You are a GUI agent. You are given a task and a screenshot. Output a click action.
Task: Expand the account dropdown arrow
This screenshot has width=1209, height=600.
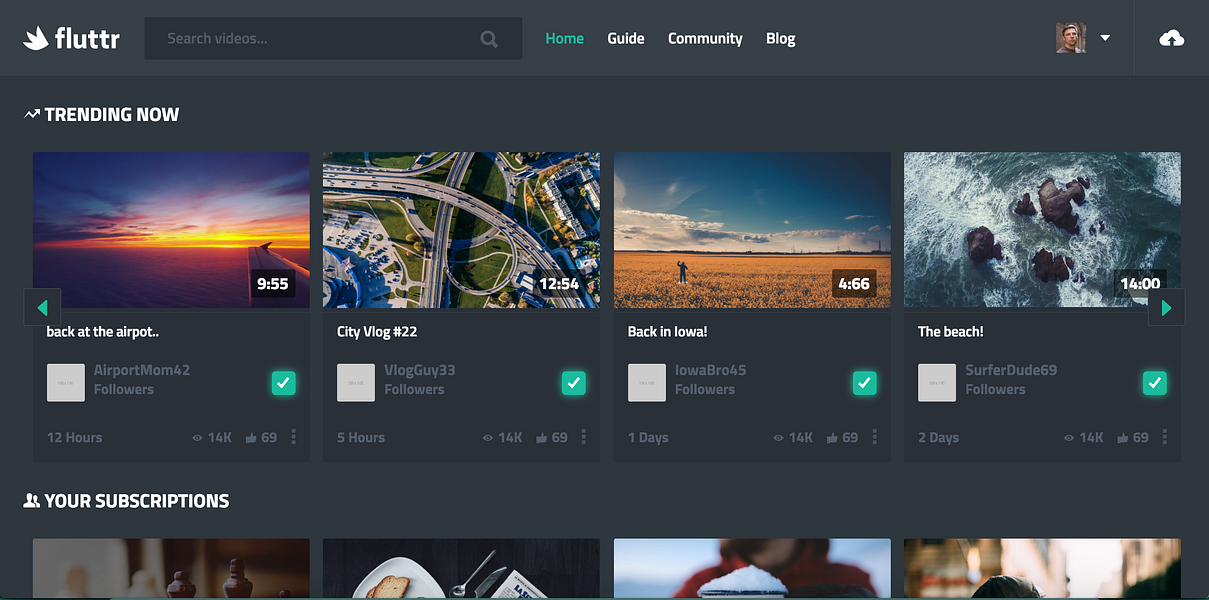click(x=1105, y=38)
